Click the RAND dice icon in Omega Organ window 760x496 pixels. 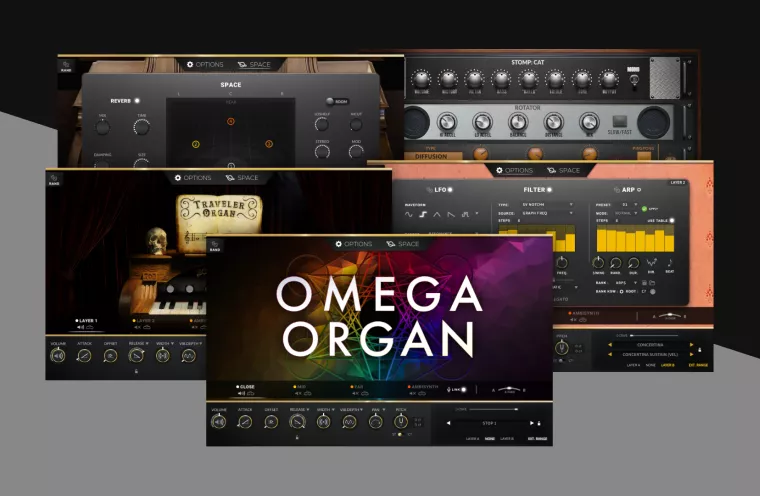click(215, 245)
